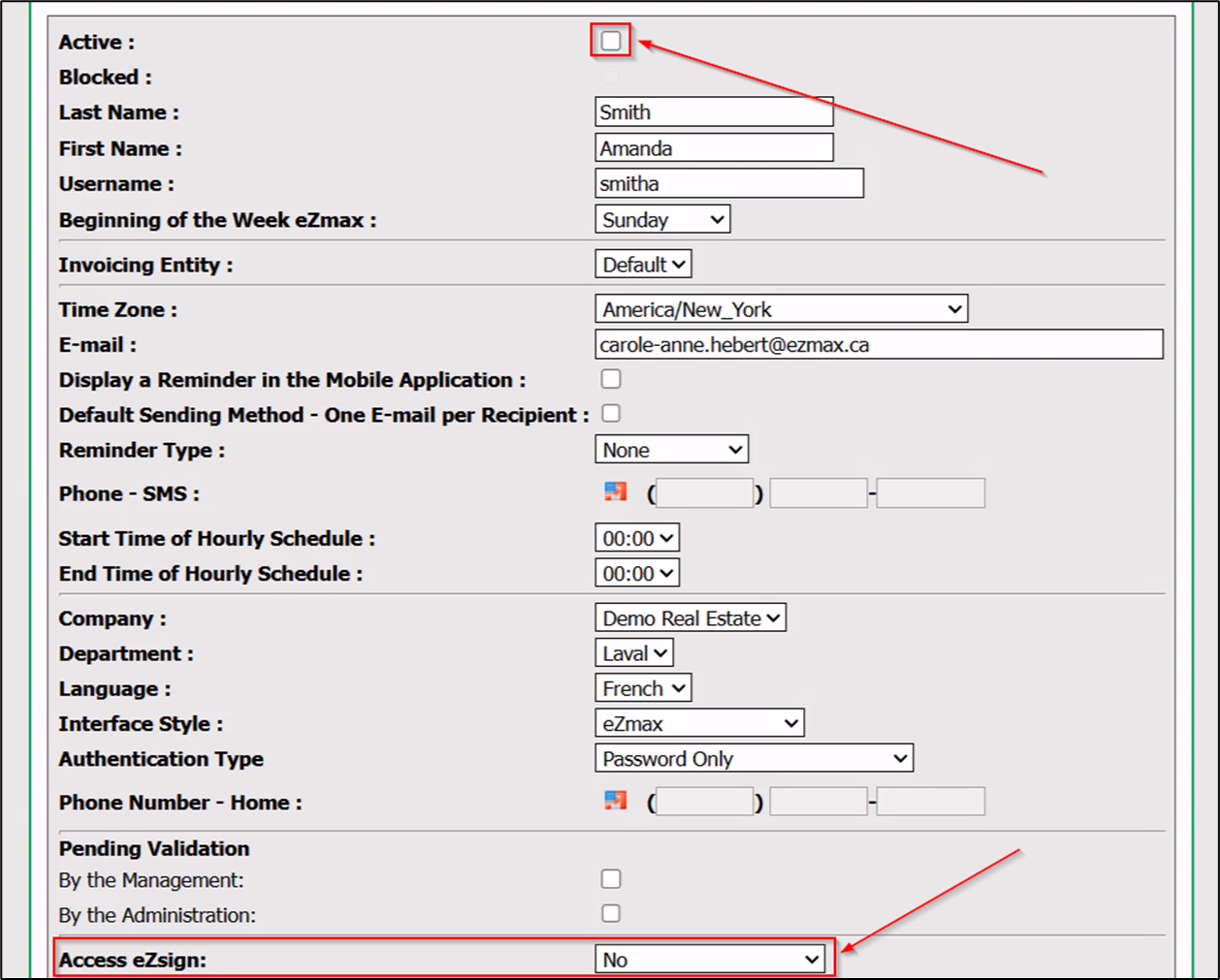Click the flag icon beside Phone Number - Home
This screenshot has height=980, width=1220.
616,800
